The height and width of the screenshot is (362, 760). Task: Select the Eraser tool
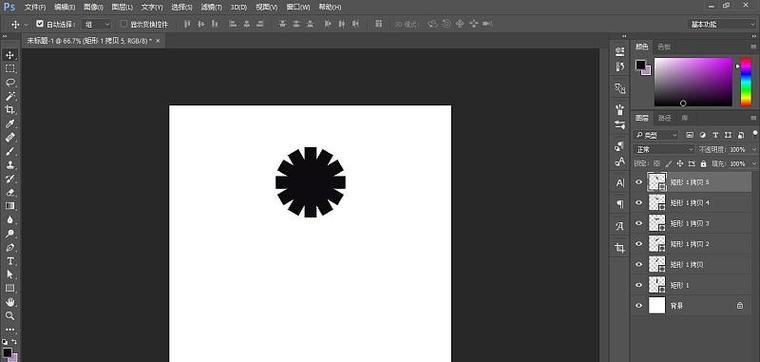(10, 192)
